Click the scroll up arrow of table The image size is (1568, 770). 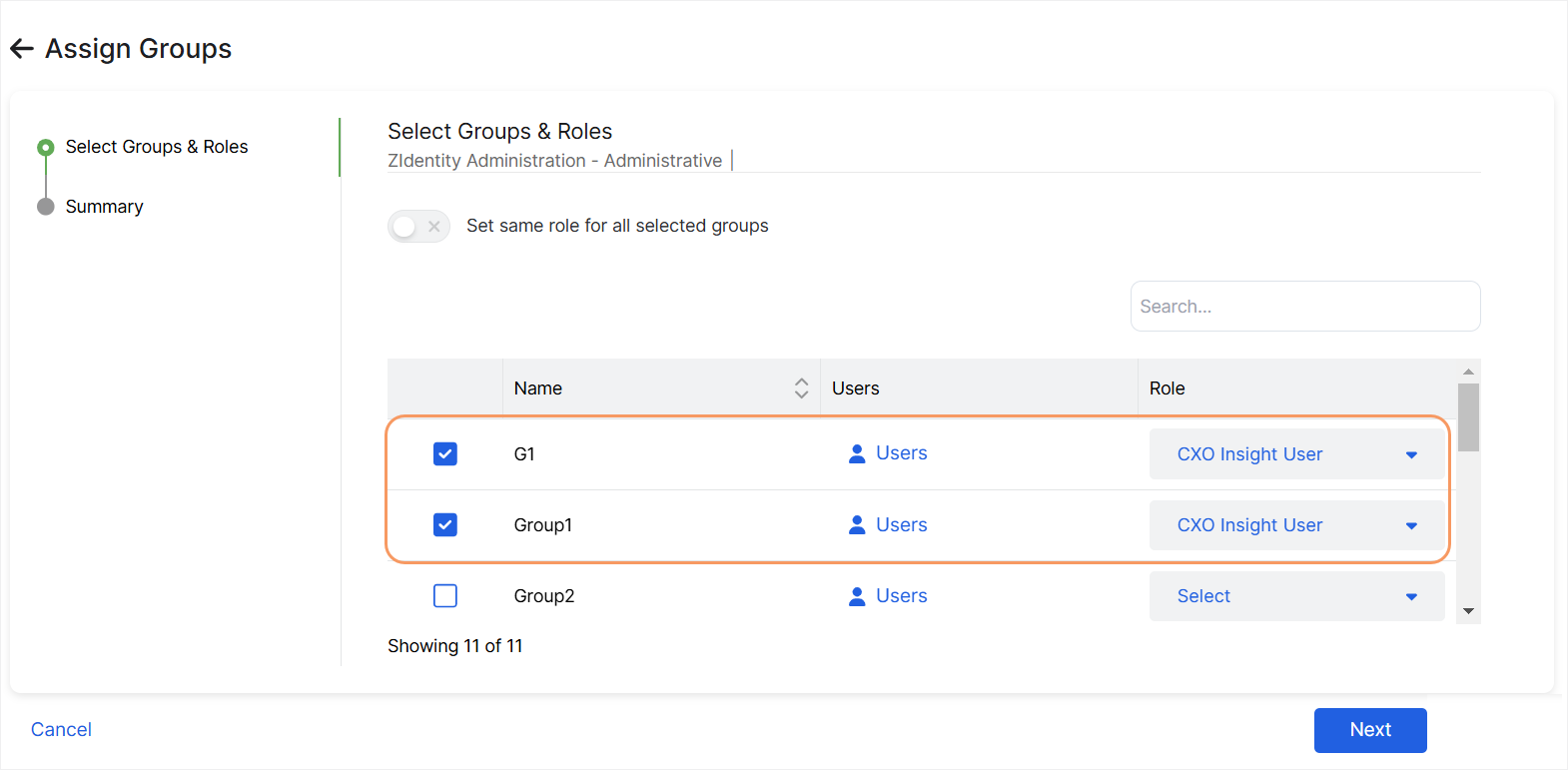[1468, 372]
